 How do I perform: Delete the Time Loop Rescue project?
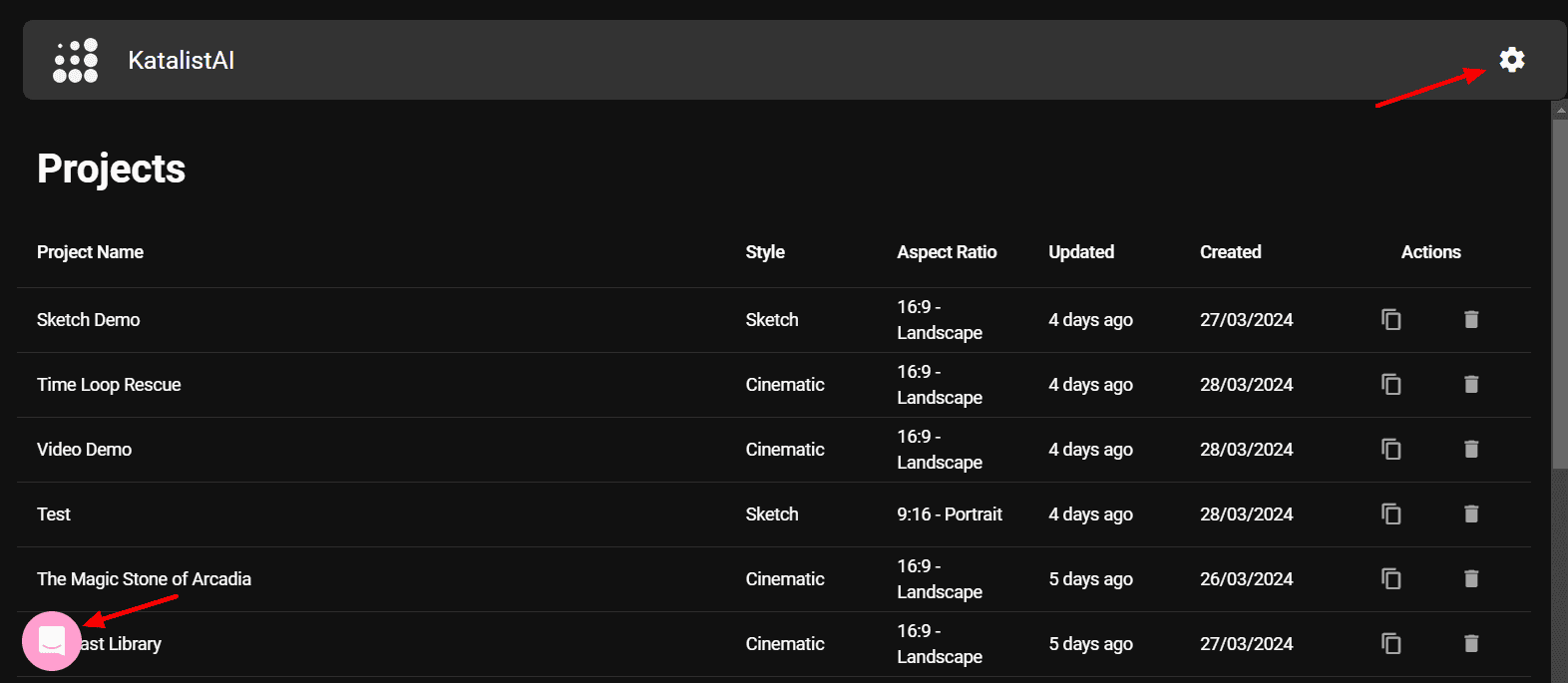click(1470, 384)
